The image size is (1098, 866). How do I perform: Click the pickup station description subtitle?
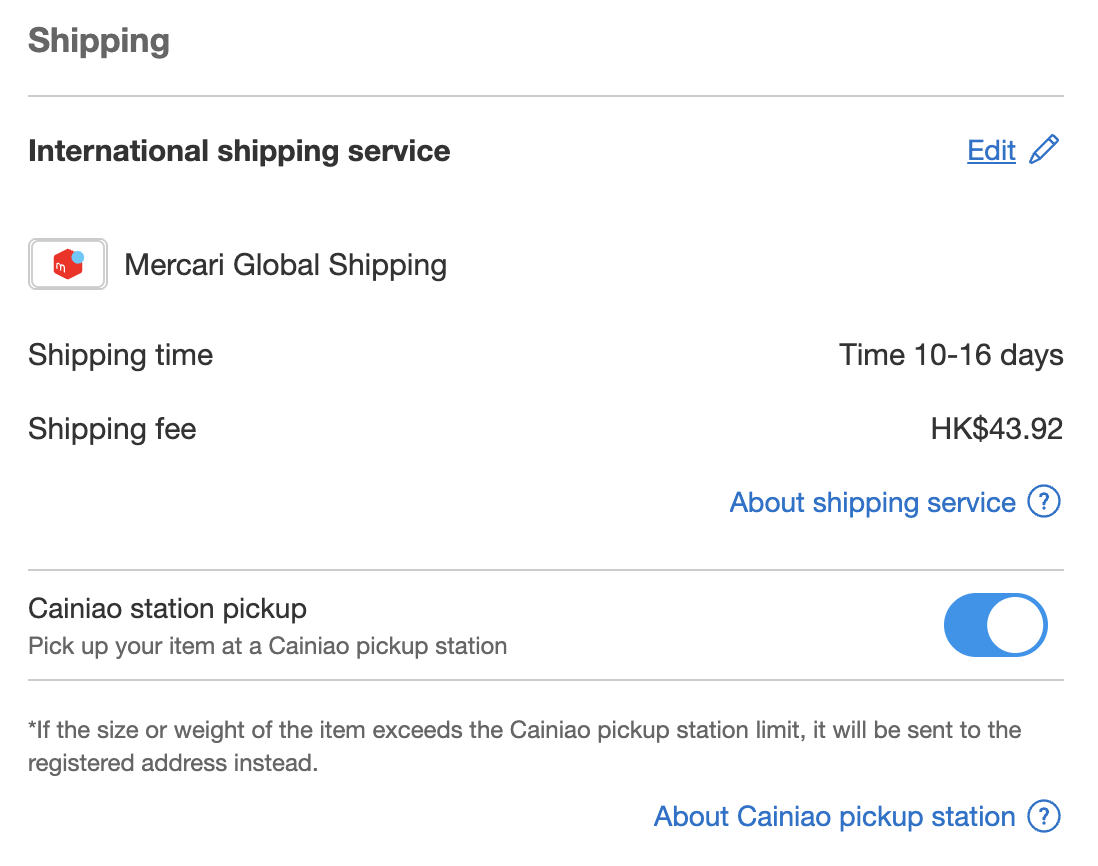(x=267, y=646)
